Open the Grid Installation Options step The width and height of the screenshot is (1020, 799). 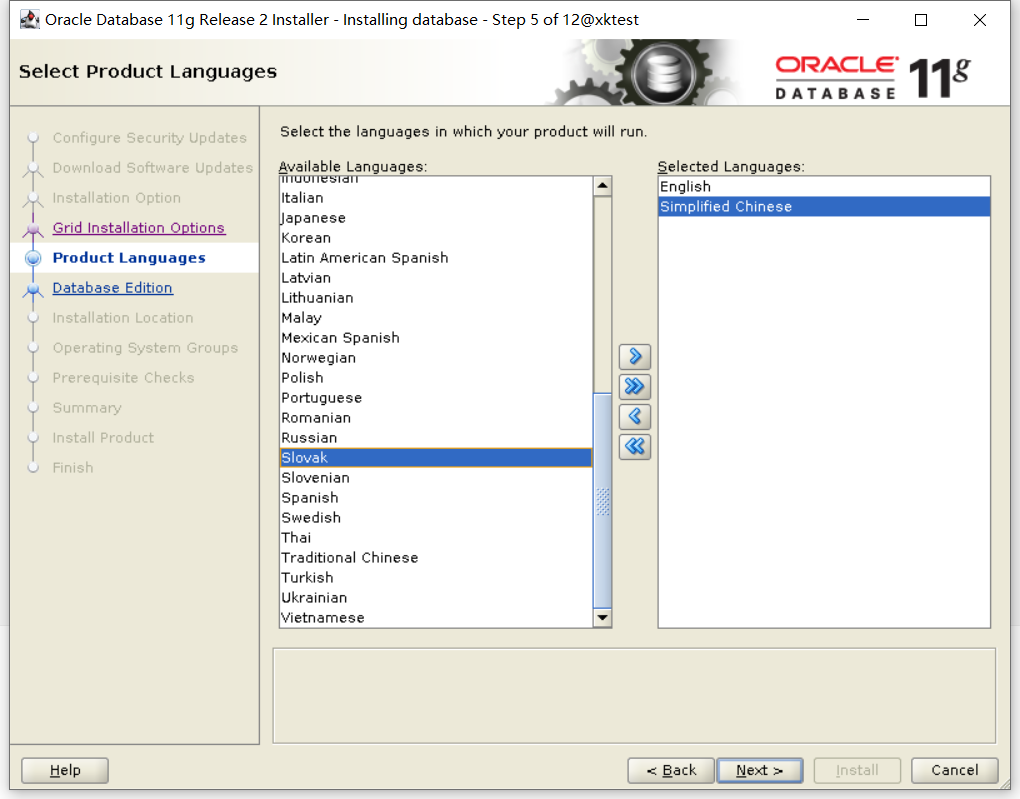139,228
